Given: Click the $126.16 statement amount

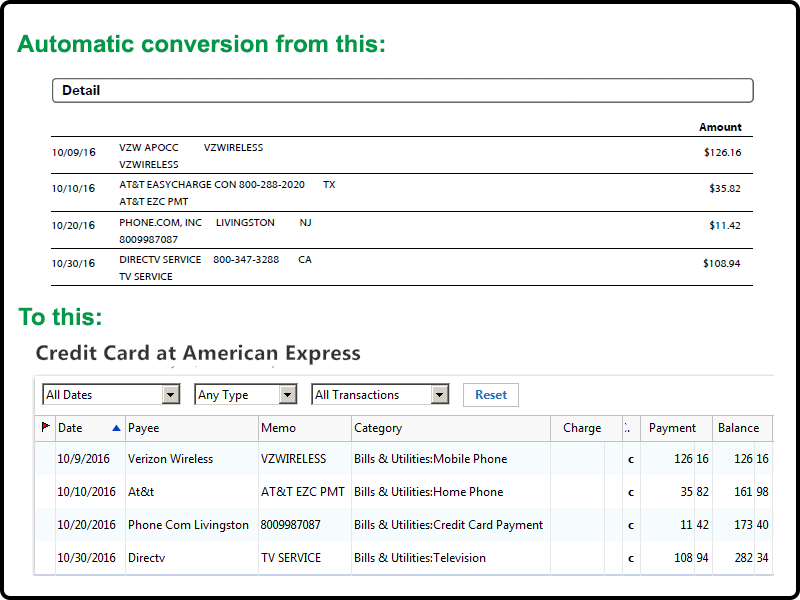Looking at the screenshot, I should [x=722, y=153].
